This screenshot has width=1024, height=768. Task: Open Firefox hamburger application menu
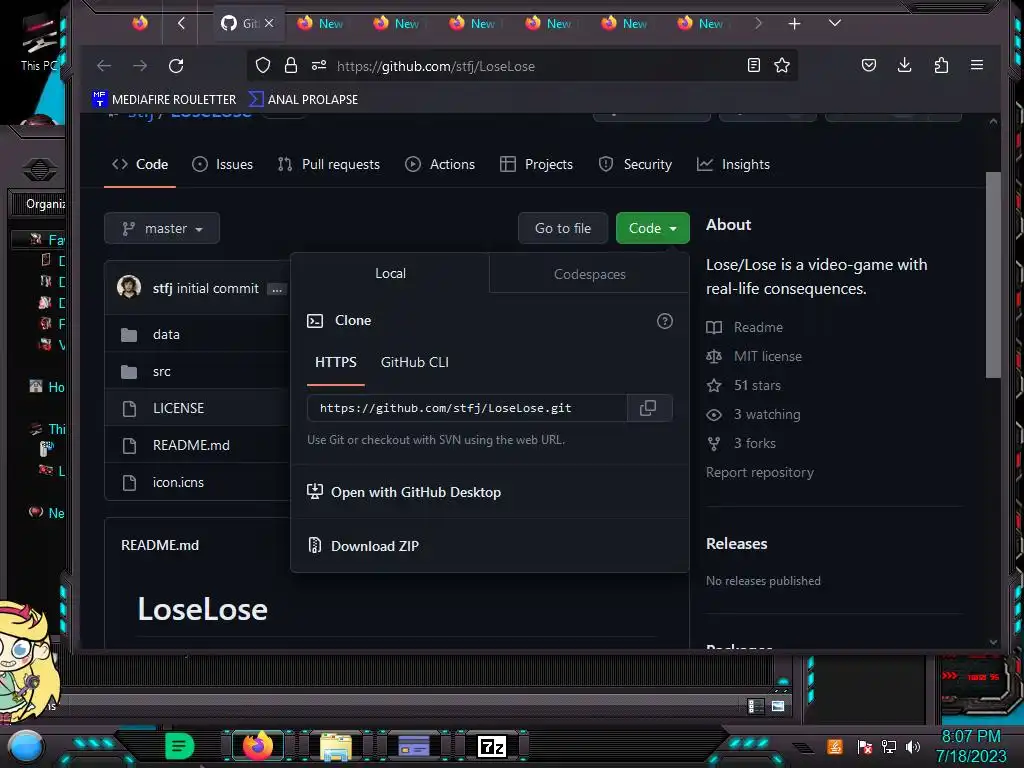[977, 65]
